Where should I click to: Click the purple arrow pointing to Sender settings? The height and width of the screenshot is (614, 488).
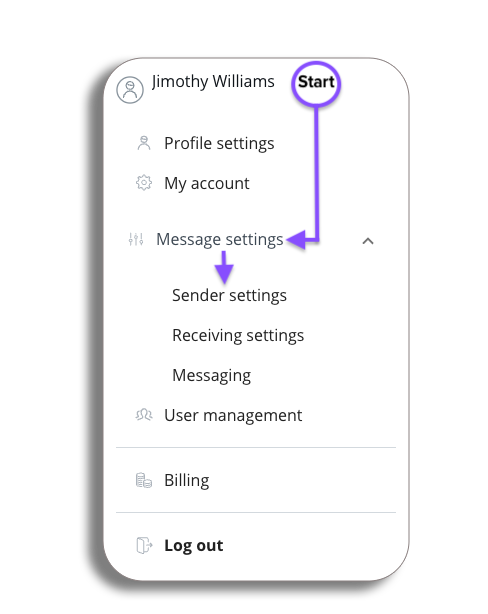tap(224, 267)
